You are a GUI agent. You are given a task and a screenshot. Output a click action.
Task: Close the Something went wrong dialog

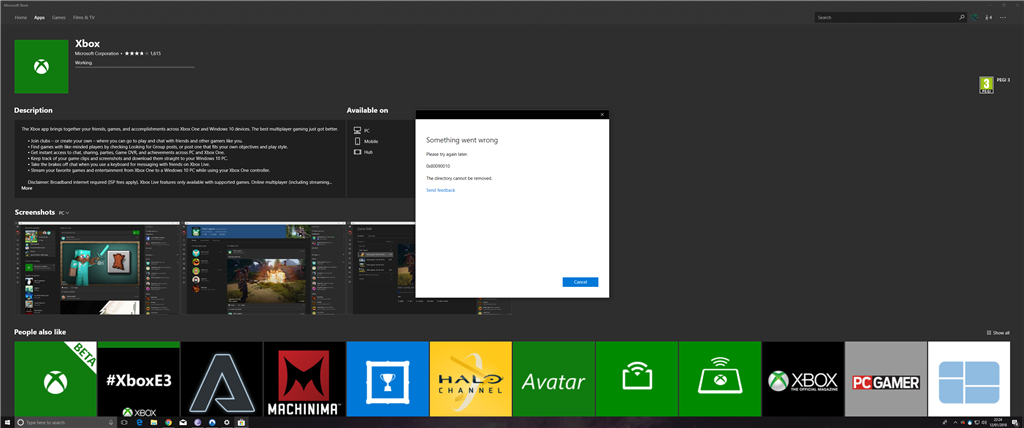coord(602,114)
